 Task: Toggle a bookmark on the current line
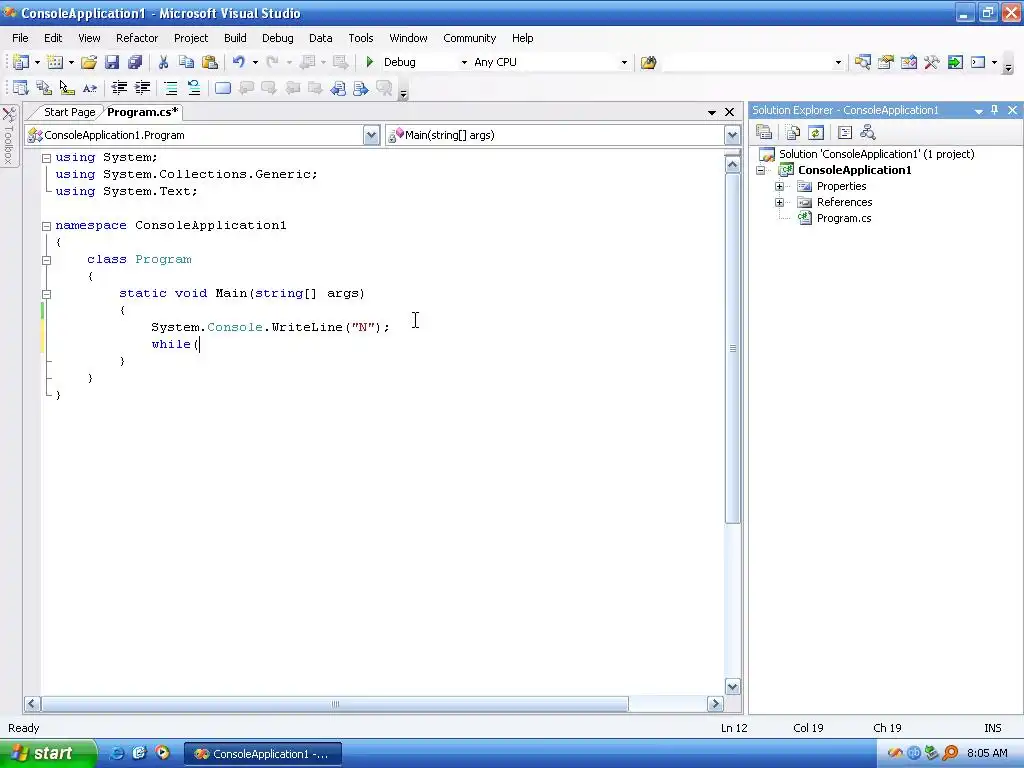[223, 88]
